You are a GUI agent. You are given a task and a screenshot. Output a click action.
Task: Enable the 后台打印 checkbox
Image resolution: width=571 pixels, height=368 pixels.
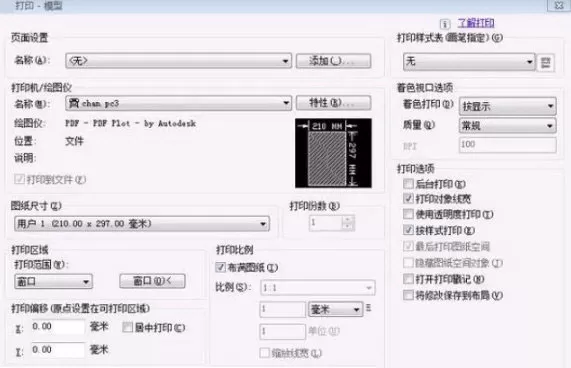point(409,183)
